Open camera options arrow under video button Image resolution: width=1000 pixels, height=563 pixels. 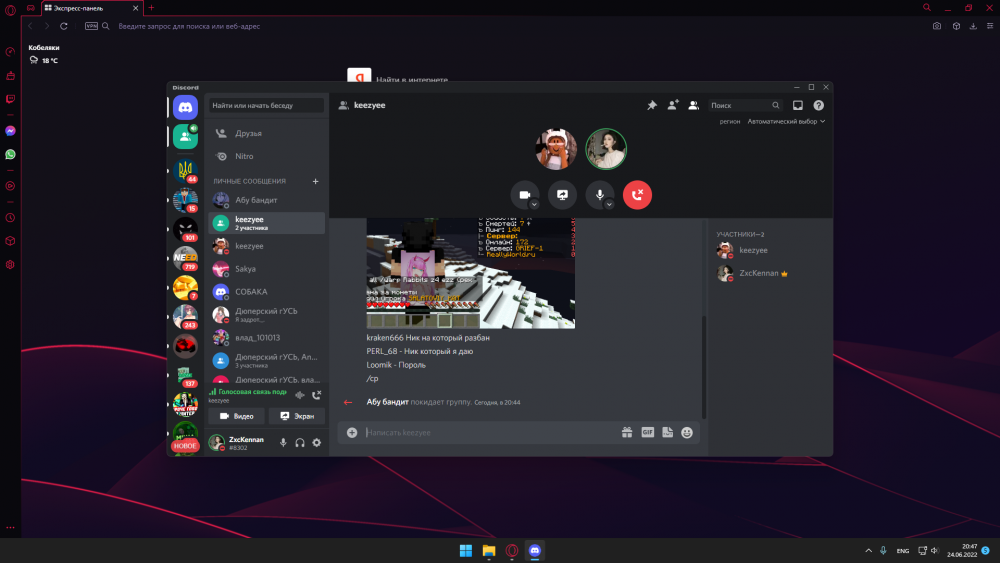(534, 205)
